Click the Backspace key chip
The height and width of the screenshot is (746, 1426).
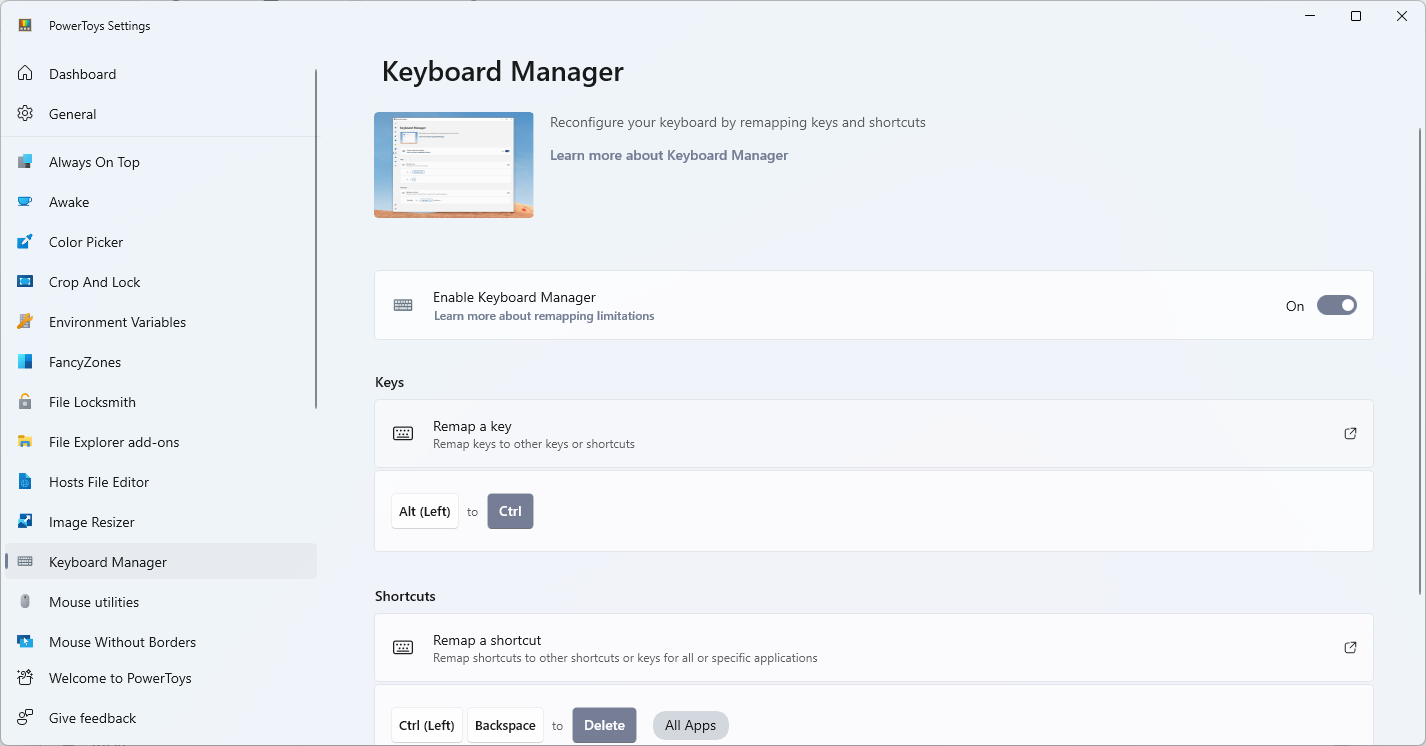[x=505, y=725]
